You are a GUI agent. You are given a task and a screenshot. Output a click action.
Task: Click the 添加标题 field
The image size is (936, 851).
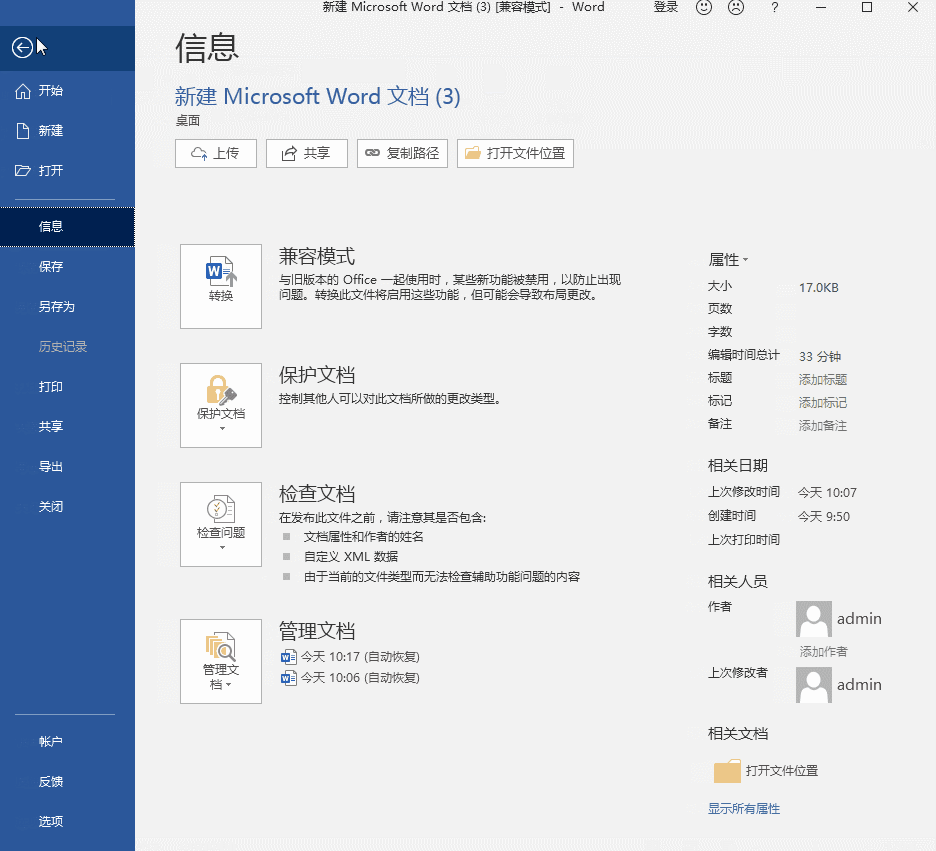(x=823, y=380)
